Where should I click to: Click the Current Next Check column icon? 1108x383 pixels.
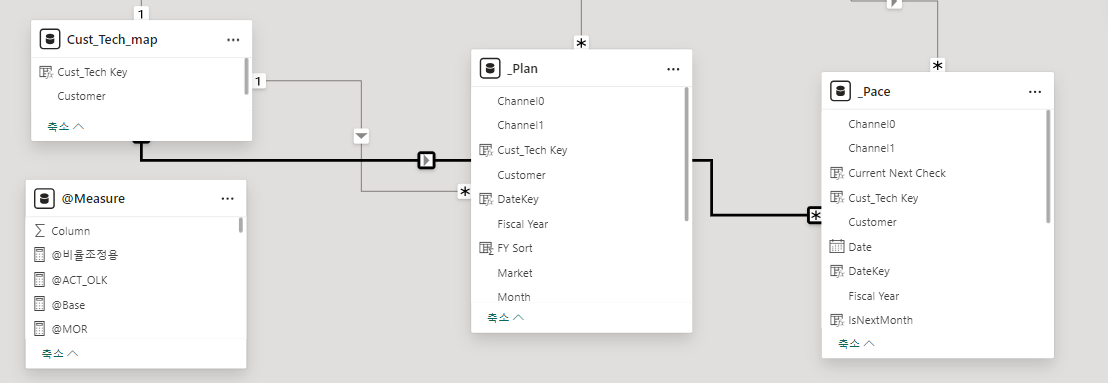[837, 173]
